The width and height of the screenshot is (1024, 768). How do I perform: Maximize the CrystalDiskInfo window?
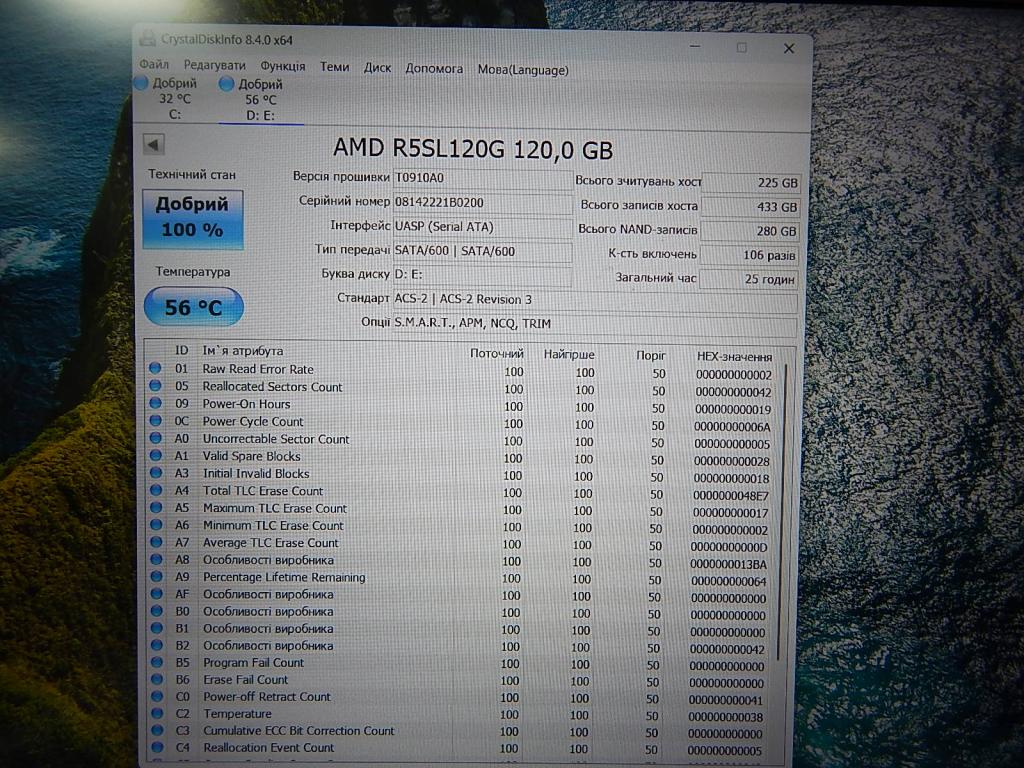click(x=741, y=47)
